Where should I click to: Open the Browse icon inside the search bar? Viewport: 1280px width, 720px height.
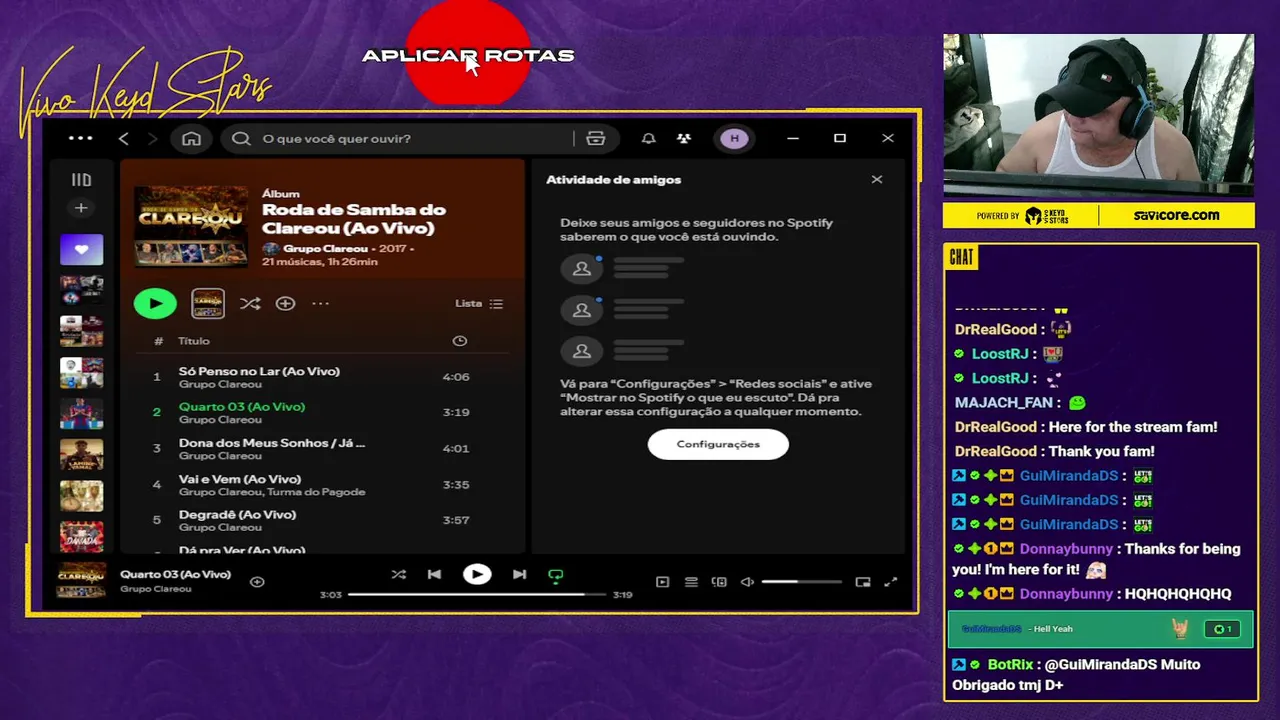point(596,138)
